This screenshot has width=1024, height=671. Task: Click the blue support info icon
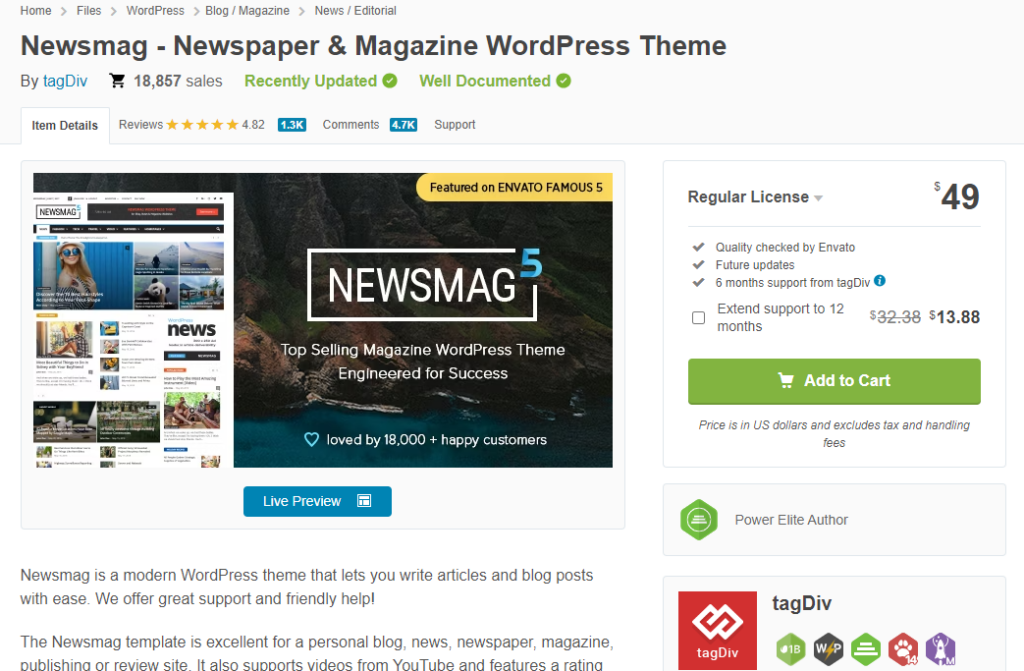[880, 281]
